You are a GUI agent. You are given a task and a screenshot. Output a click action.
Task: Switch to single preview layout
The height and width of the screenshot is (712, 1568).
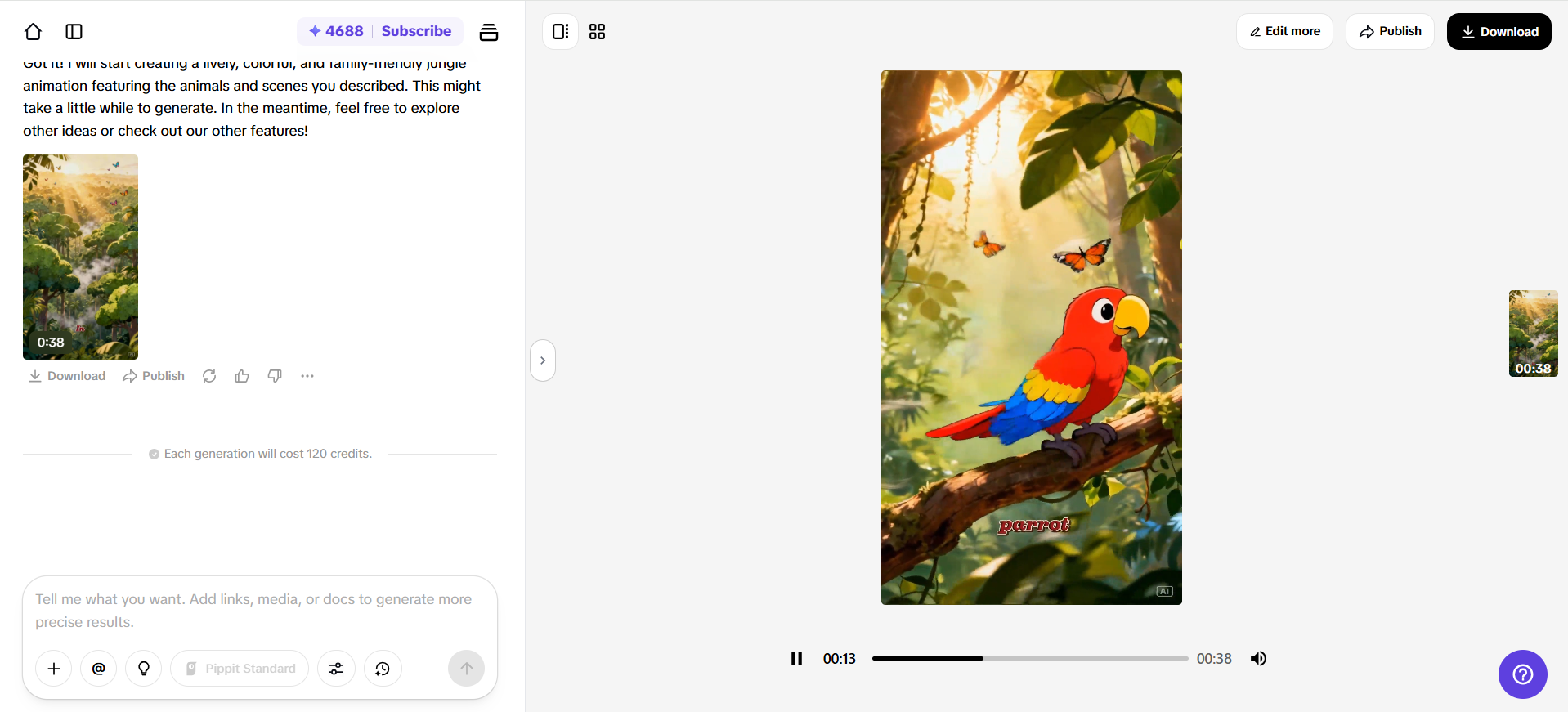pyautogui.click(x=561, y=32)
